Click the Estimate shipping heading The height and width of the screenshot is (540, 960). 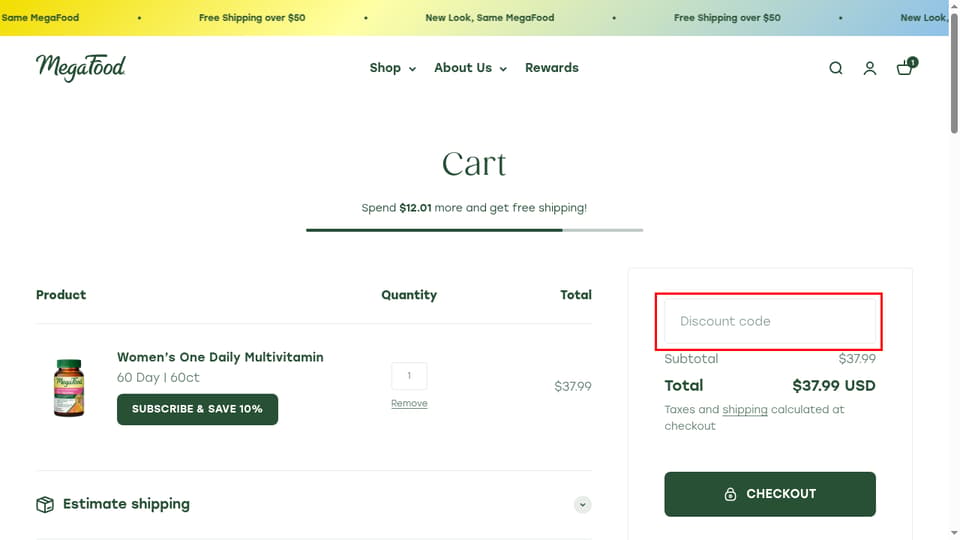point(126,504)
